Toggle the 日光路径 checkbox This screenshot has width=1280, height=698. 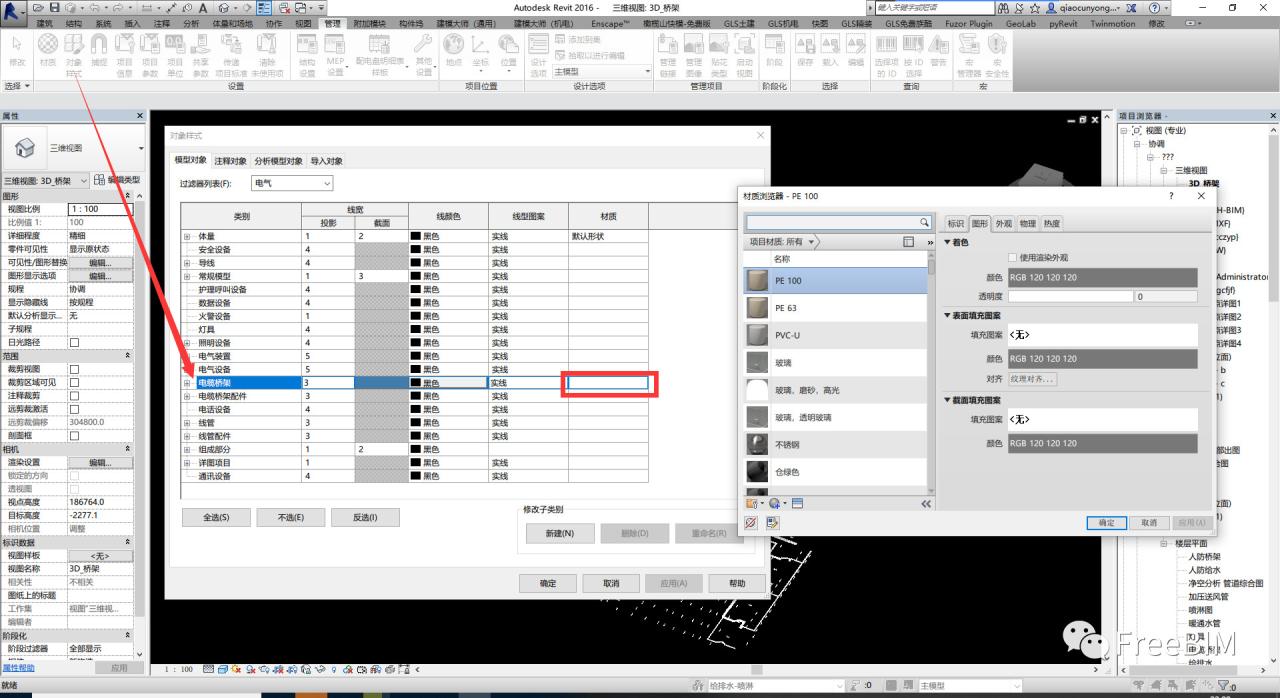pyautogui.click(x=74, y=343)
